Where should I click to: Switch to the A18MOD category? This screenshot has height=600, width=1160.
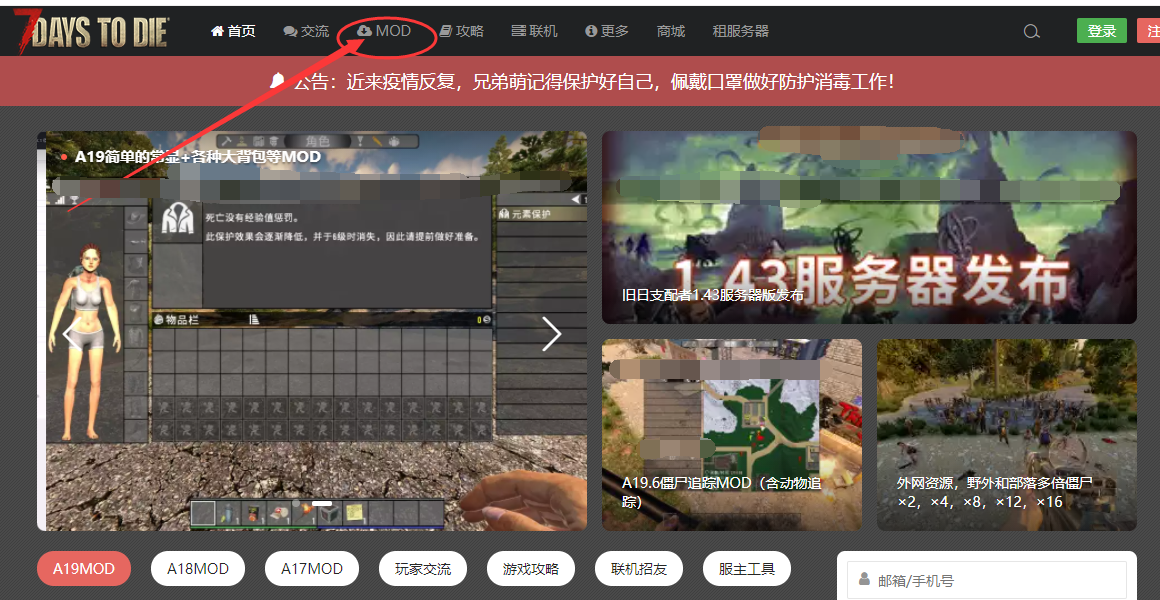[198, 569]
